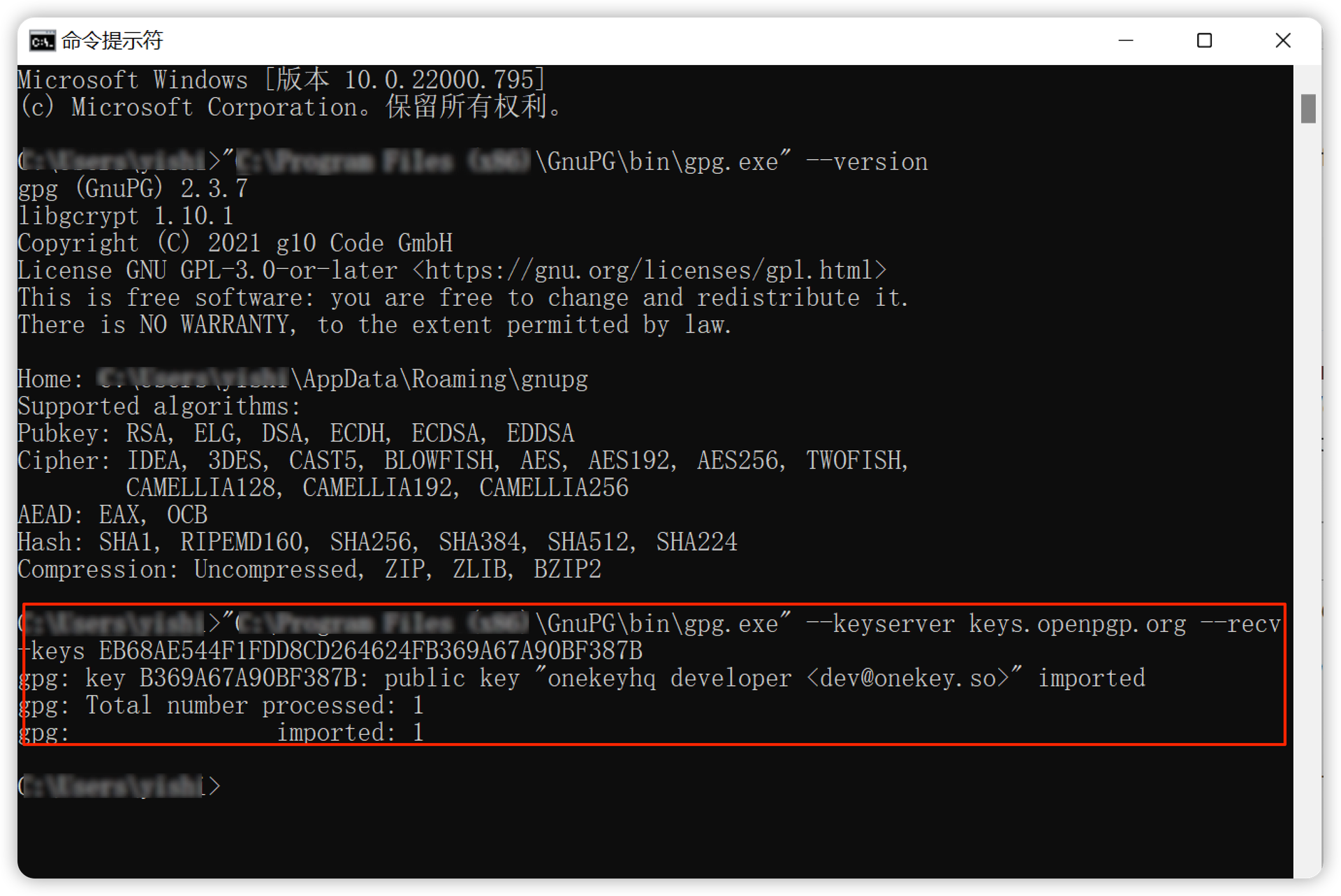Click the 'libgcrypt 1.10.1' line

point(125,216)
